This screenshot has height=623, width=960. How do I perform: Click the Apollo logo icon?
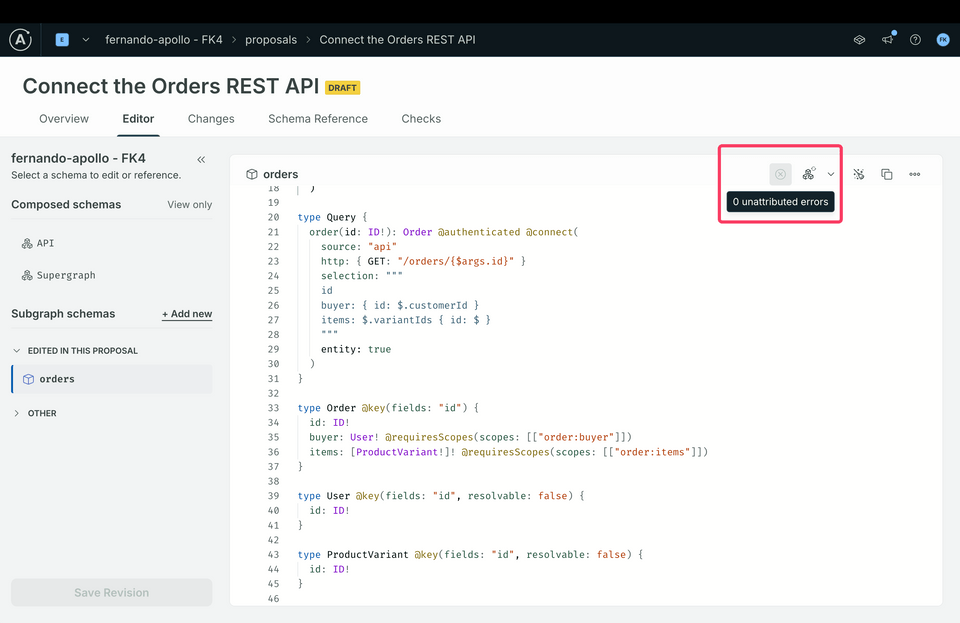pyautogui.click(x=20, y=40)
